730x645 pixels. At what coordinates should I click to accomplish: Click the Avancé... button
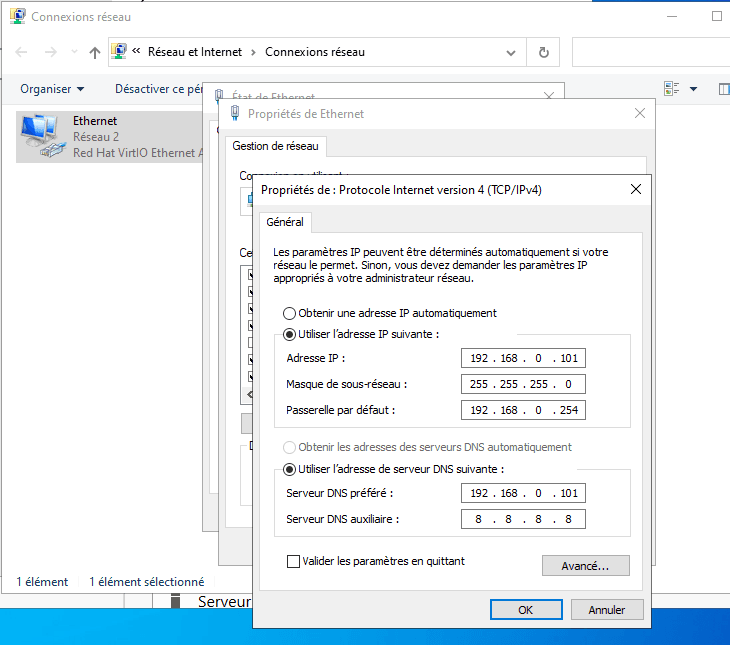click(585, 566)
